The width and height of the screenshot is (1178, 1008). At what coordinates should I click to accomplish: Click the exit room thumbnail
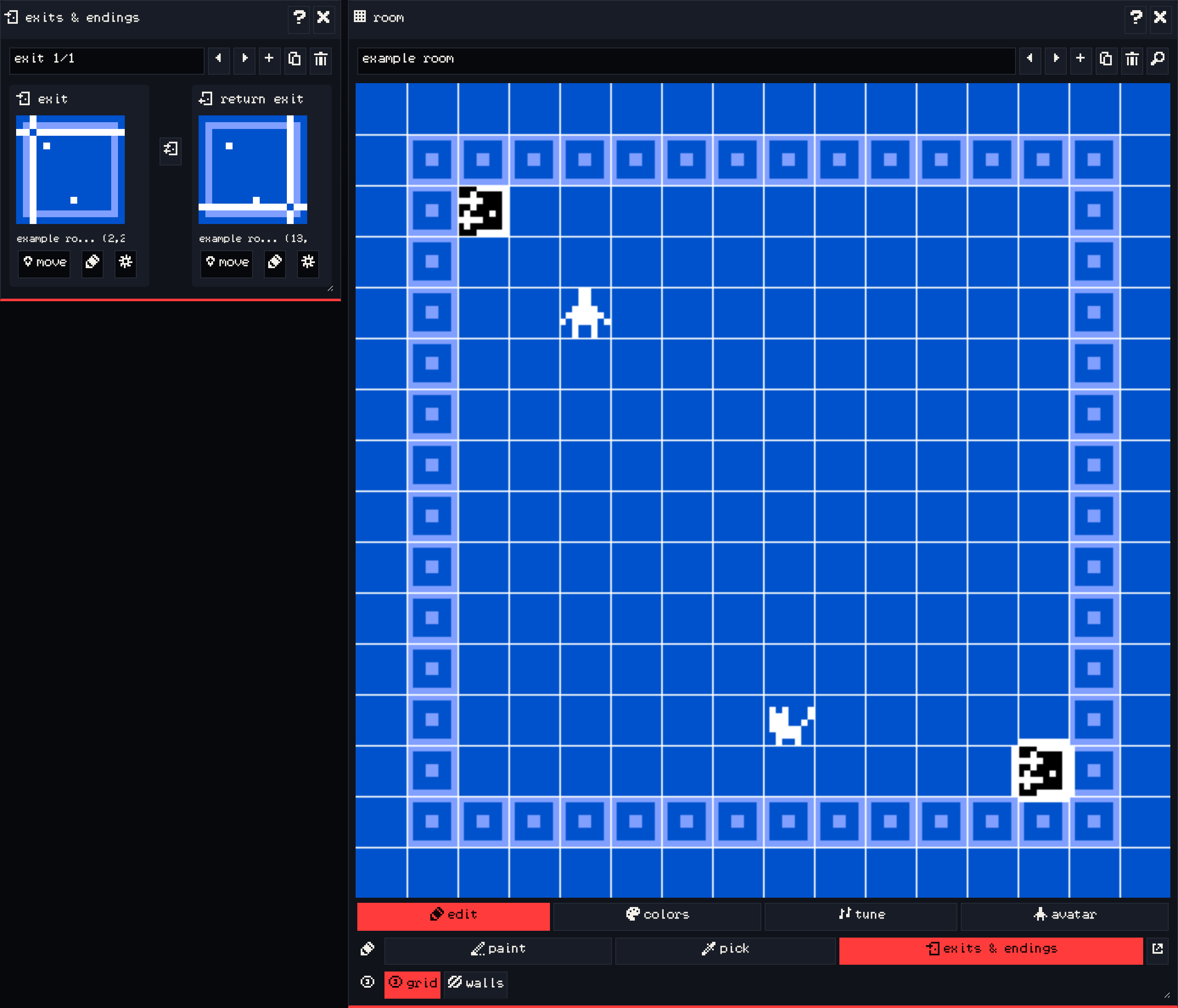(x=70, y=169)
